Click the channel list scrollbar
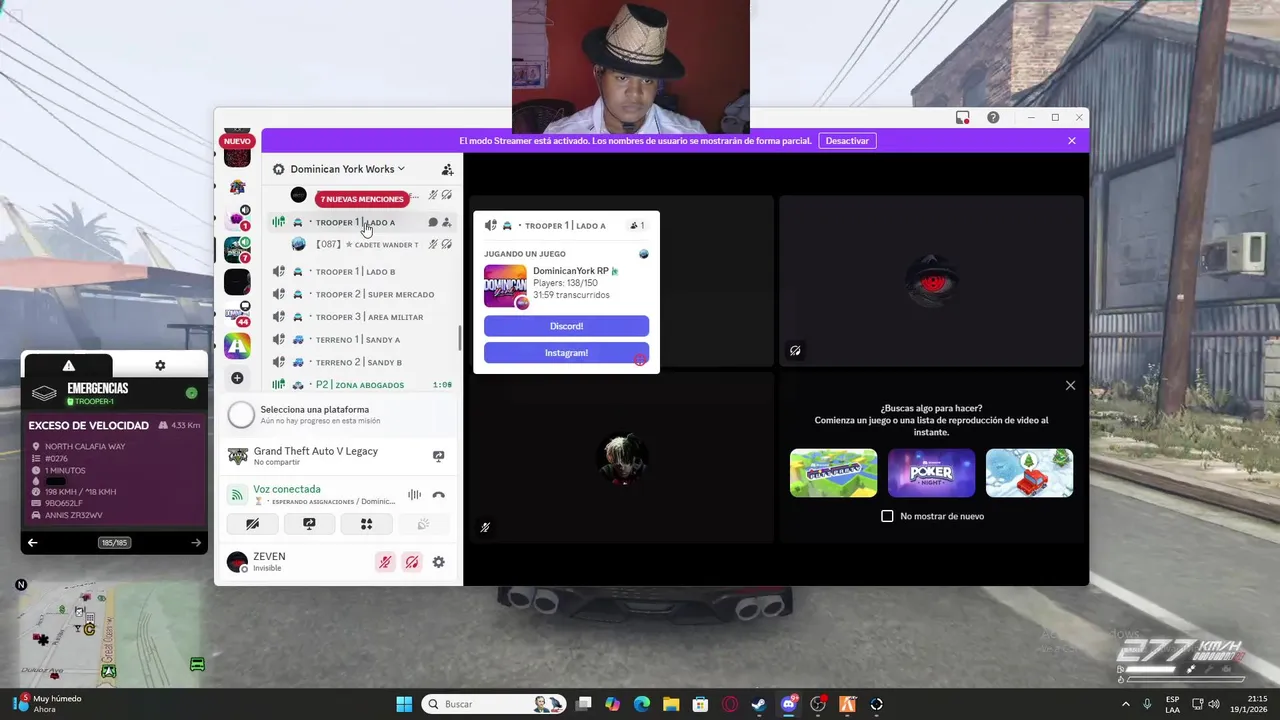The height and width of the screenshot is (720, 1280). tap(460, 337)
